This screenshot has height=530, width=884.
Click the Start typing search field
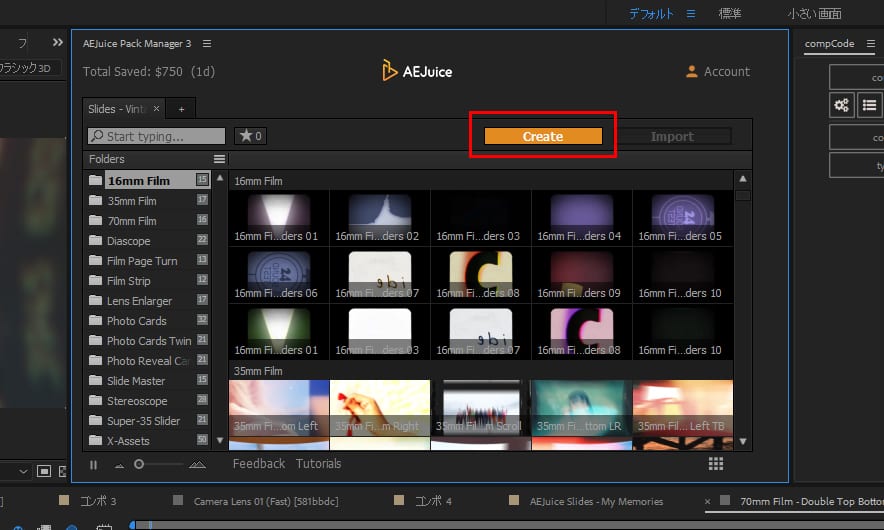[x=157, y=136]
